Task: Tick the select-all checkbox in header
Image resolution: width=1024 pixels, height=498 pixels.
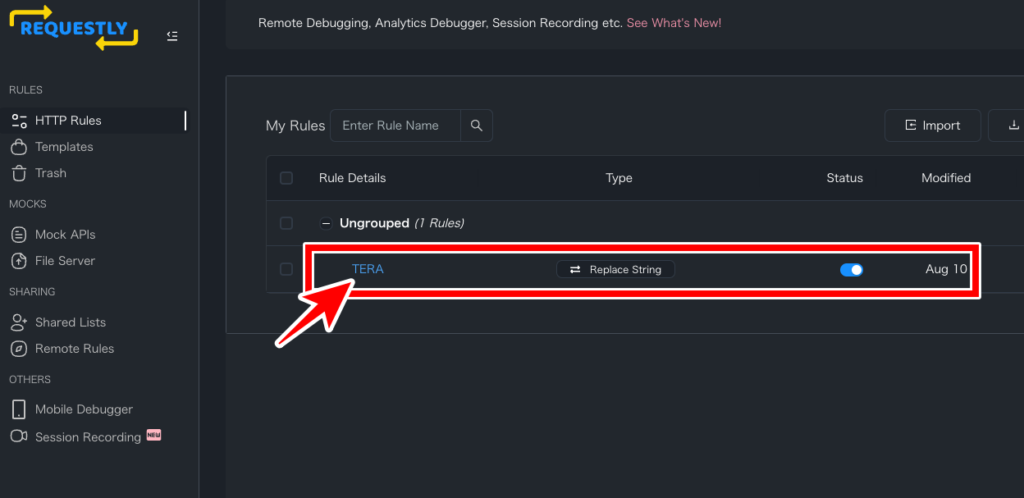Action: [x=286, y=178]
